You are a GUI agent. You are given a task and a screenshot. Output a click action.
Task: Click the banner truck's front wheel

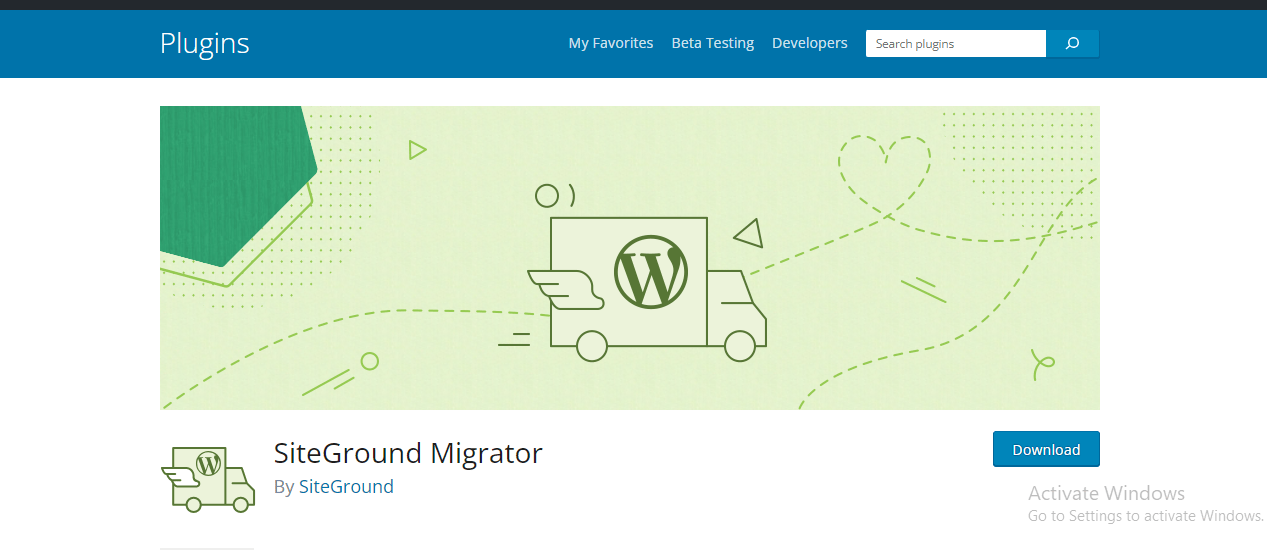739,346
